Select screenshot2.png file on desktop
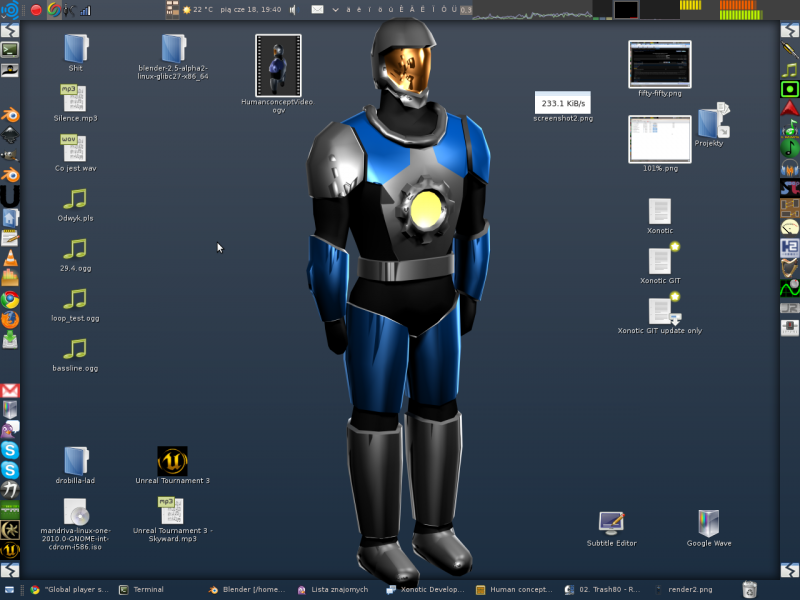 (563, 107)
